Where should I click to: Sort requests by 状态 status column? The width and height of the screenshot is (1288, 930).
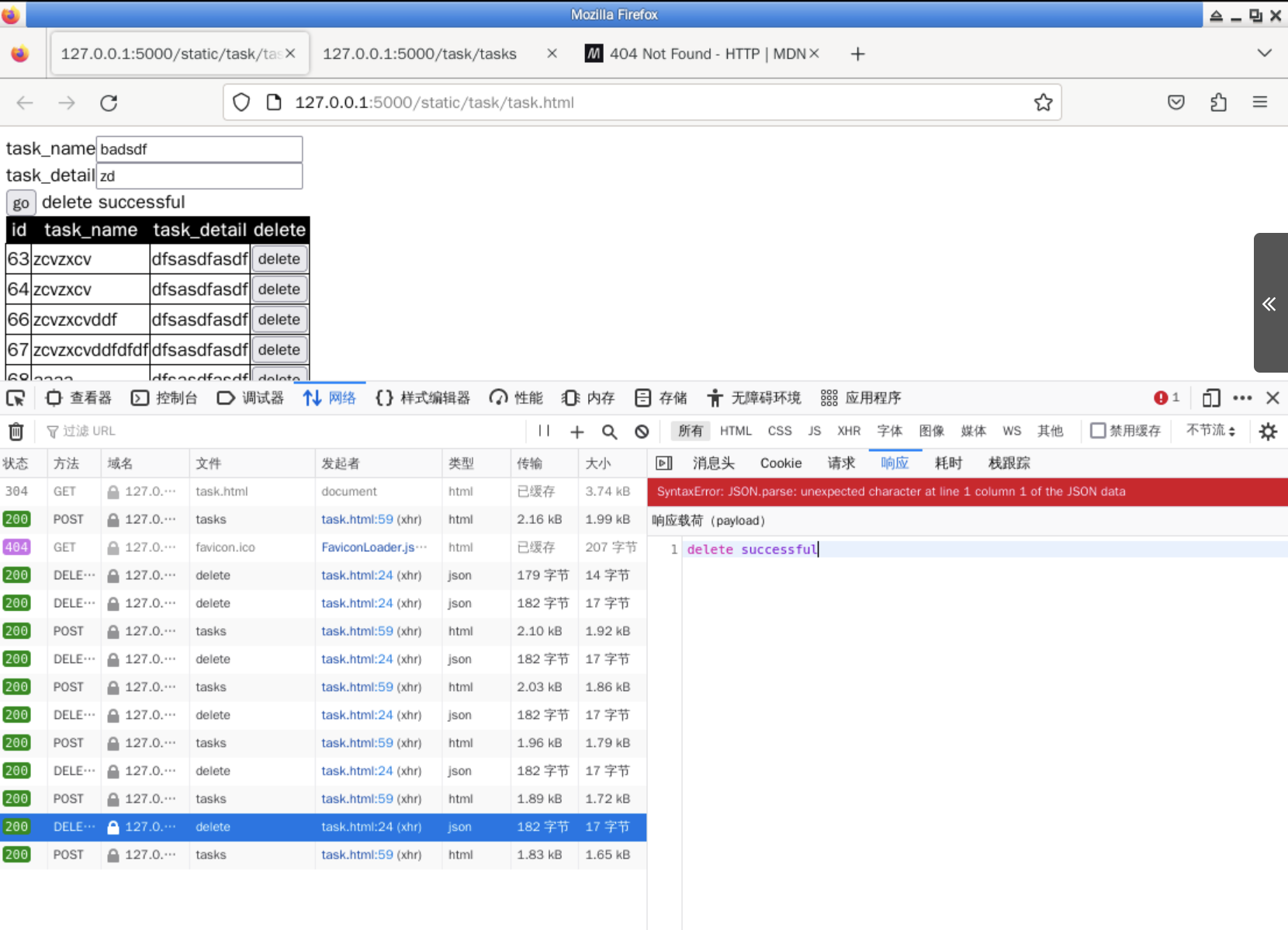tap(23, 463)
